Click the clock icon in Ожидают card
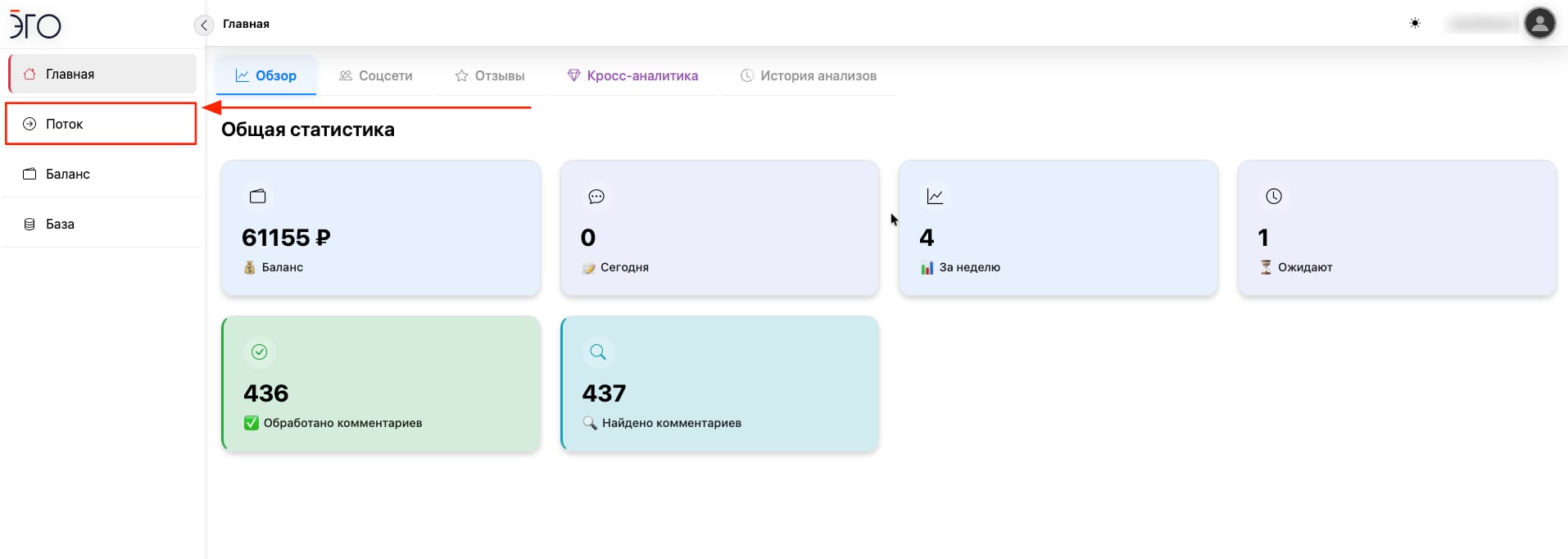The height and width of the screenshot is (559, 1568). click(x=1274, y=197)
